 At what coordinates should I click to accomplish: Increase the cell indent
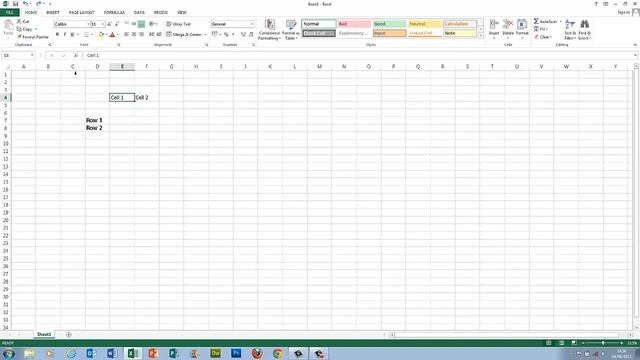click(159, 35)
